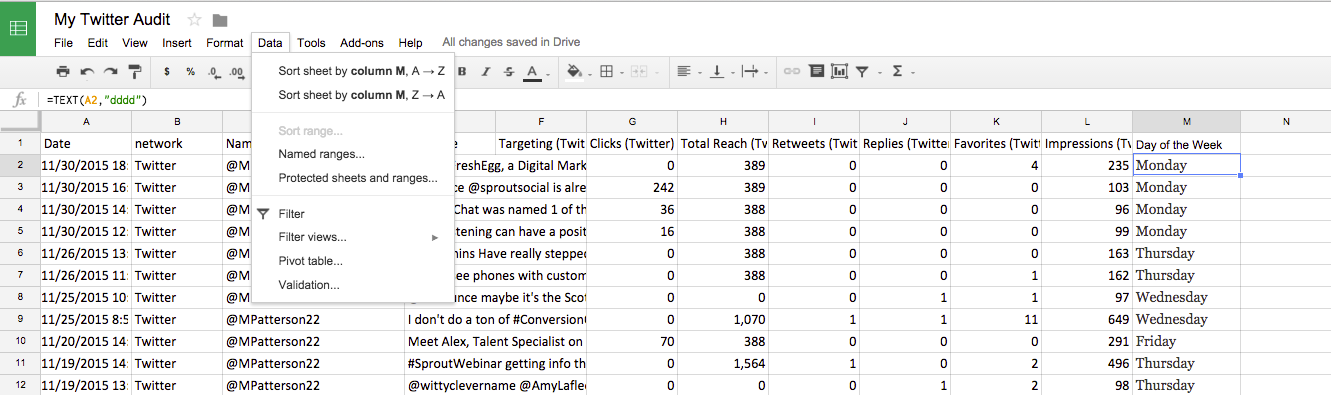The width and height of the screenshot is (1331, 395).
Task: Click the insert link icon
Action: pyautogui.click(x=792, y=72)
